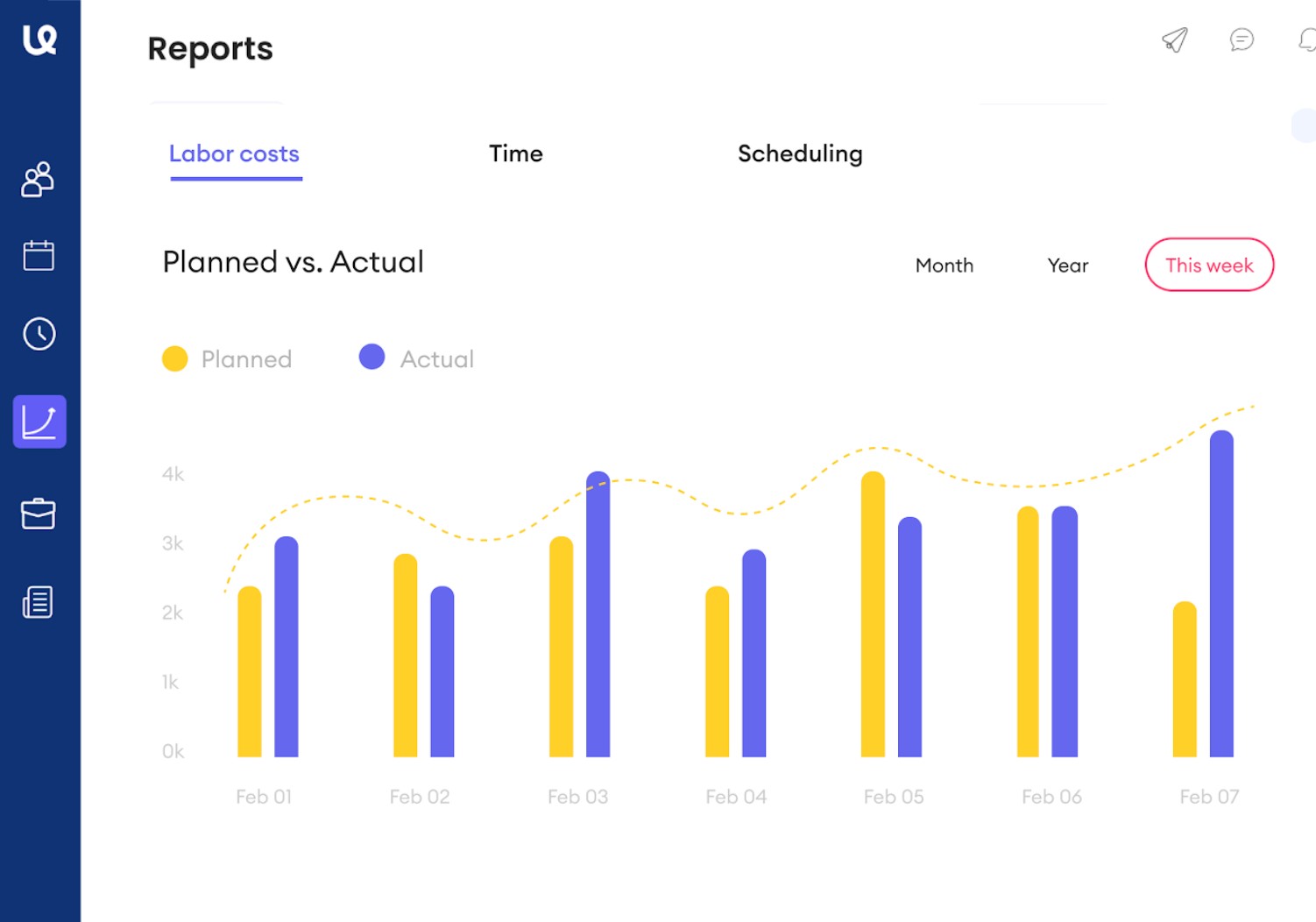The image size is (1316, 922).
Task: Click the Feb 07 Actual bar
Action: (x=1221, y=596)
